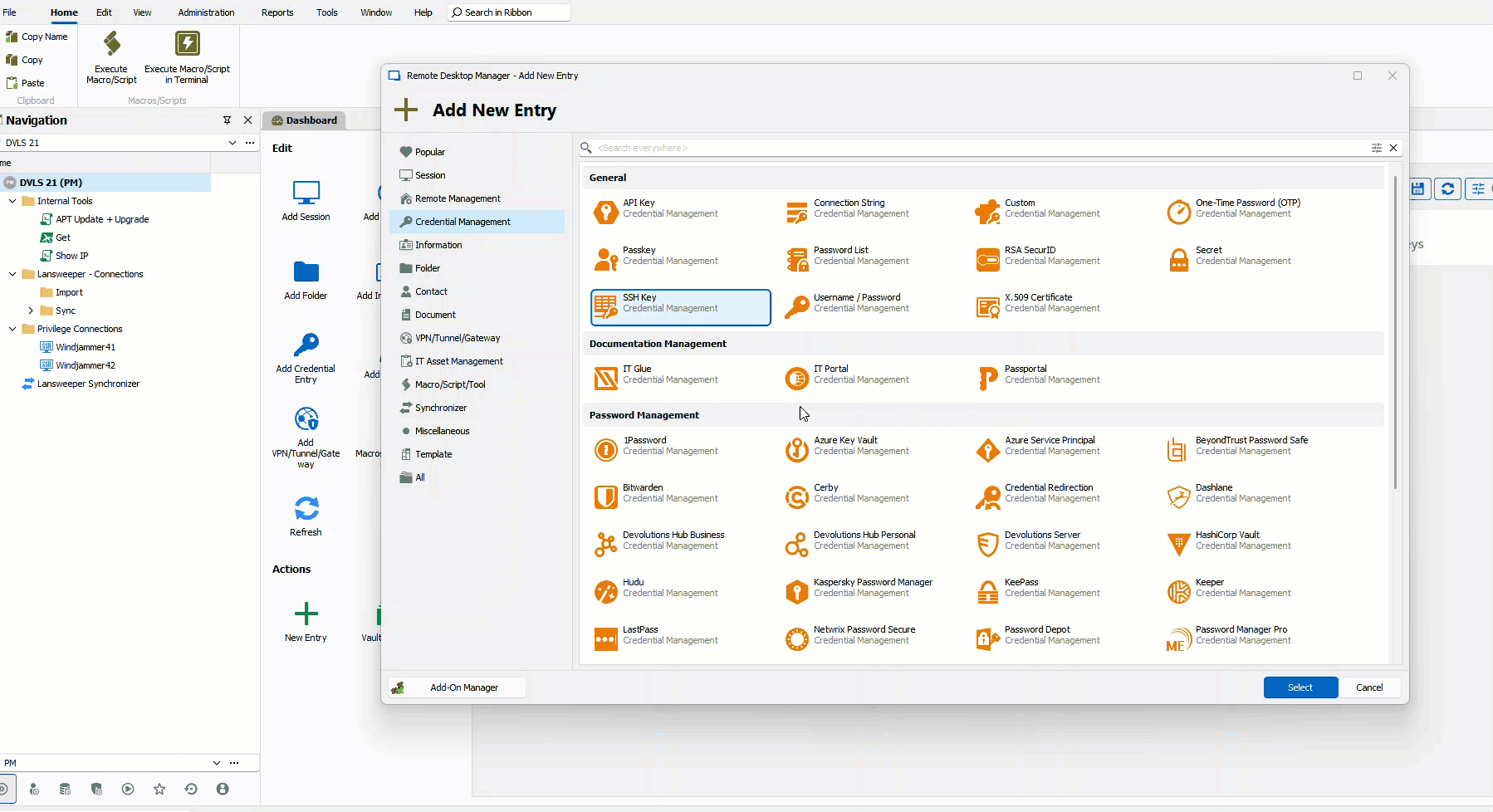Screen dimensions: 1493x812
Task: Open search filter options in dialog
Action: coord(1376,148)
